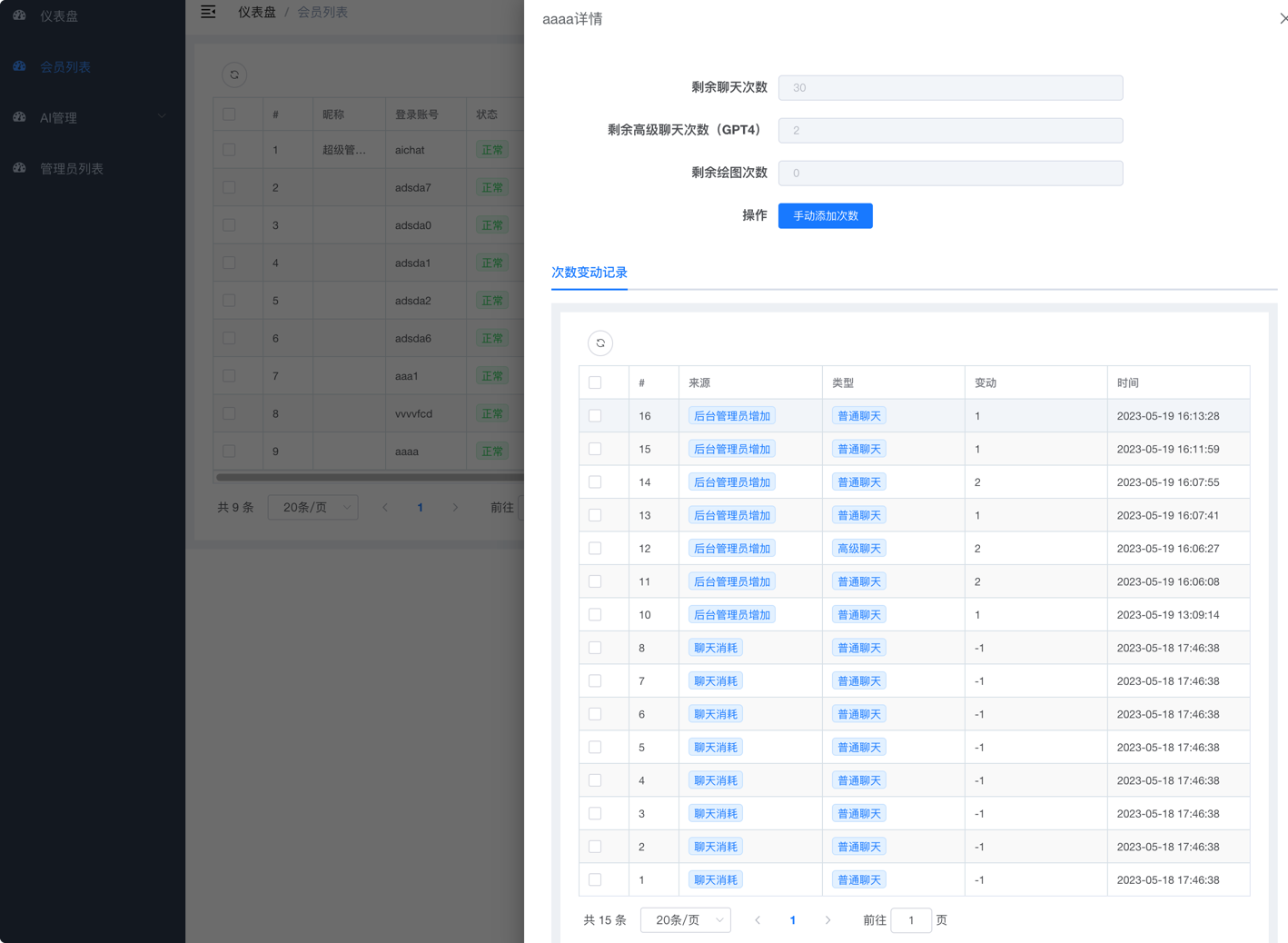Click the 高级聊天 tag in row 12
This screenshot has height=943, width=1288.
click(859, 549)
